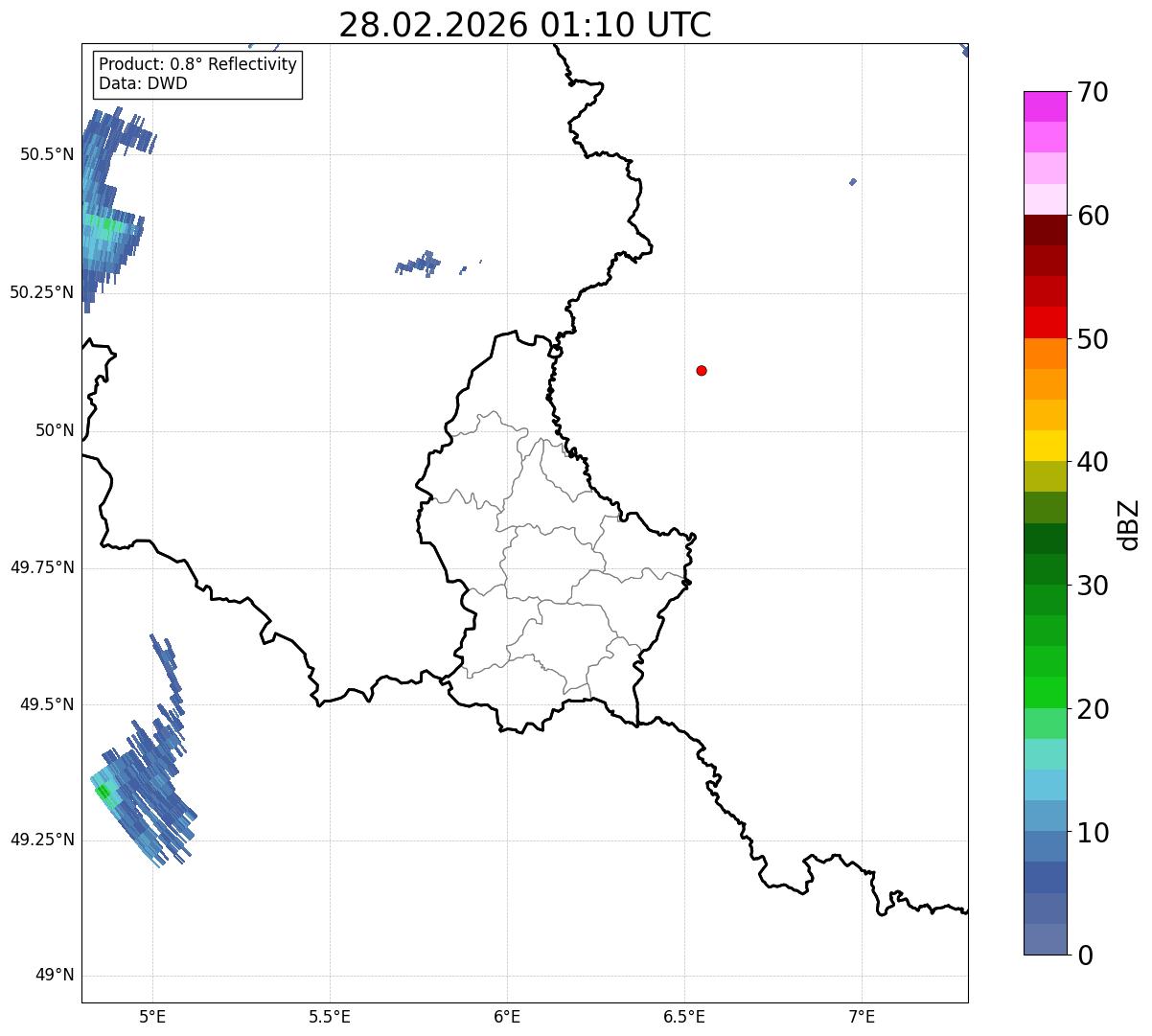
Task: Click the '50°N' latitude label
Action: point(55,430)
